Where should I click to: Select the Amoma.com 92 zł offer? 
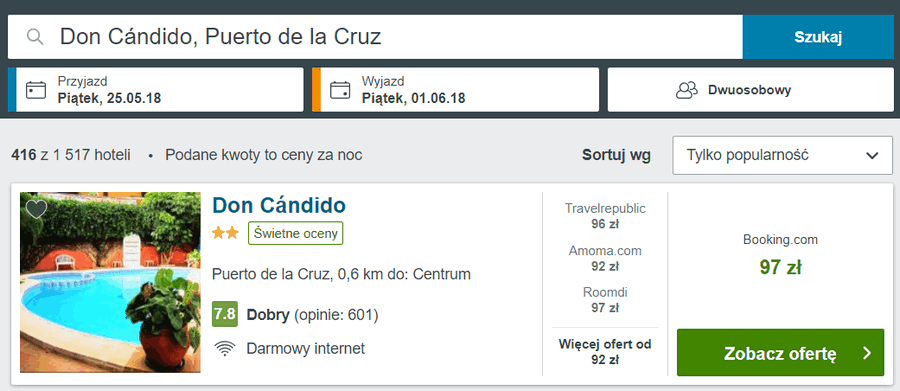tap(605, 258)
